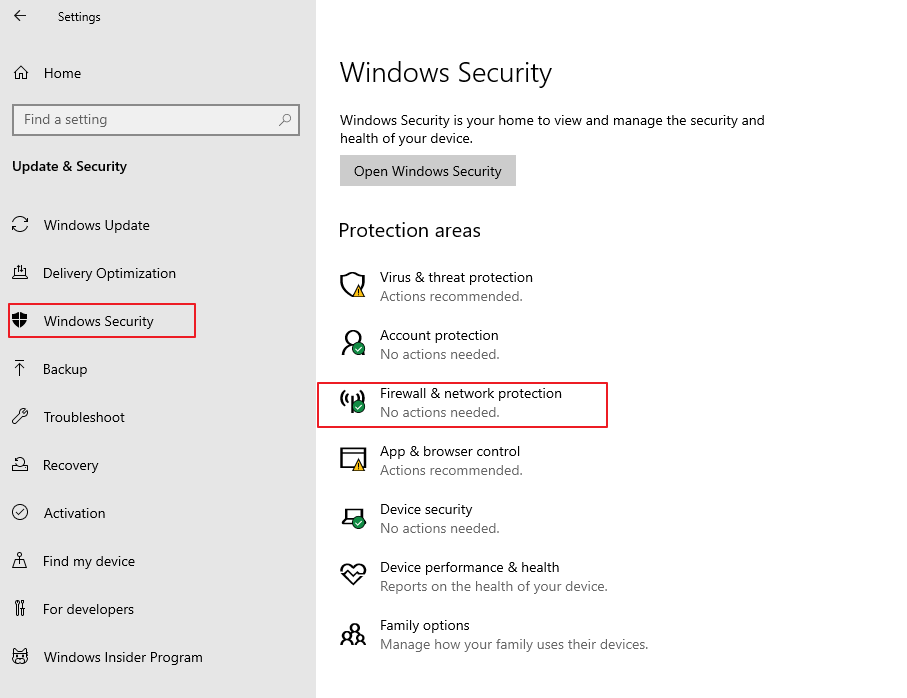Click the App & browser control window icon
The image size is (907, 698).
pos(353,460)
